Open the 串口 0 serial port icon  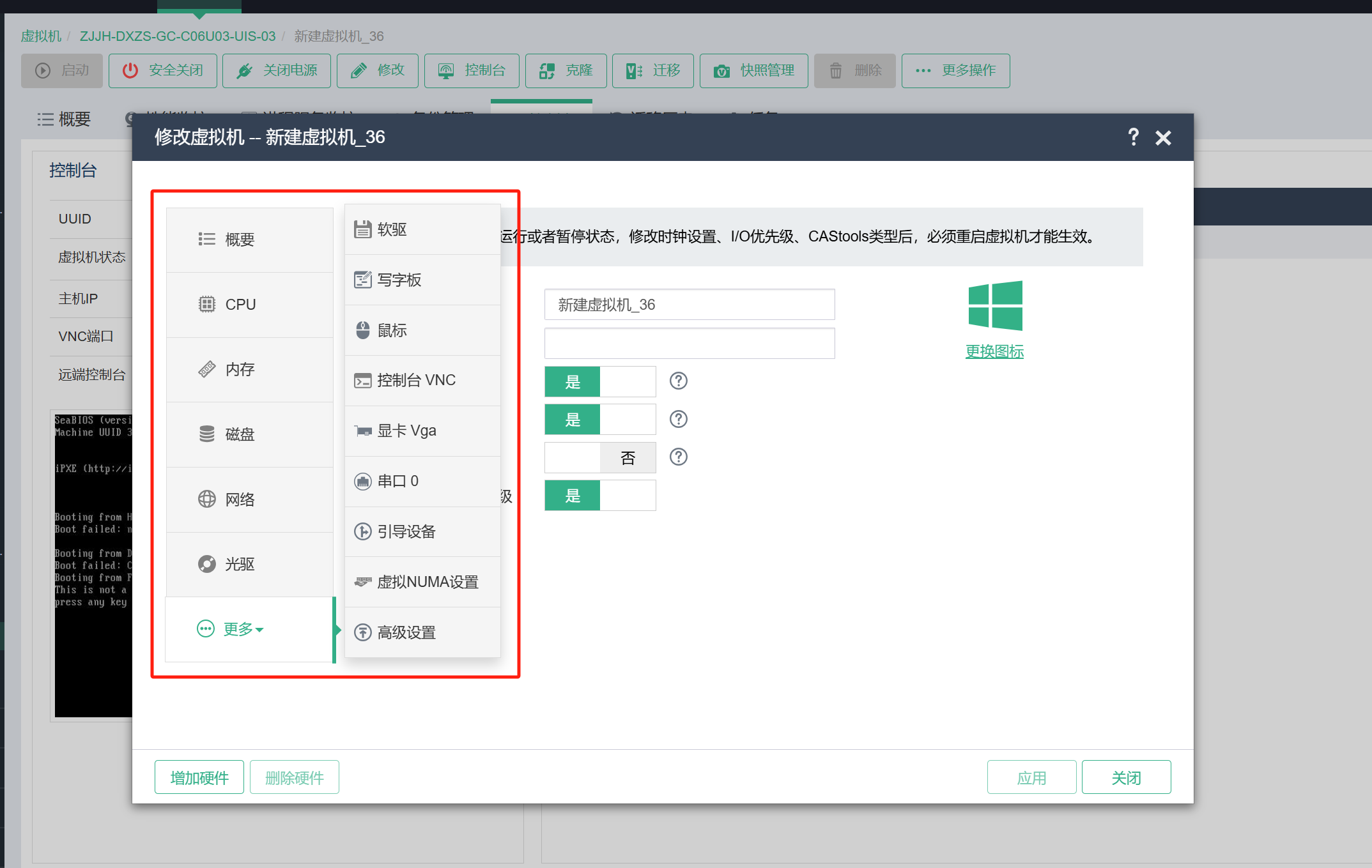[x=362, y=482]
